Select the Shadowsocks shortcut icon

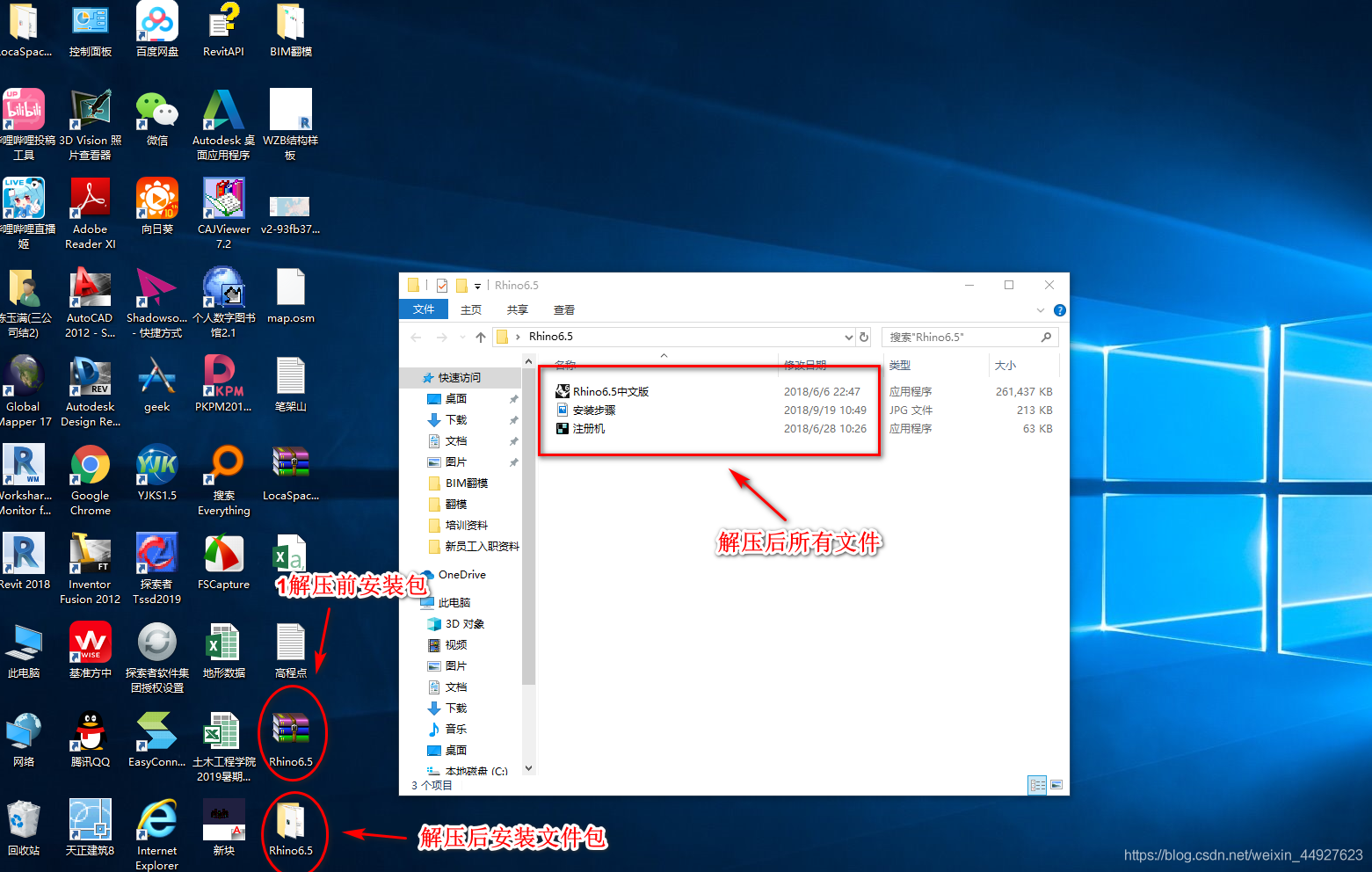(x=157, y=302)
